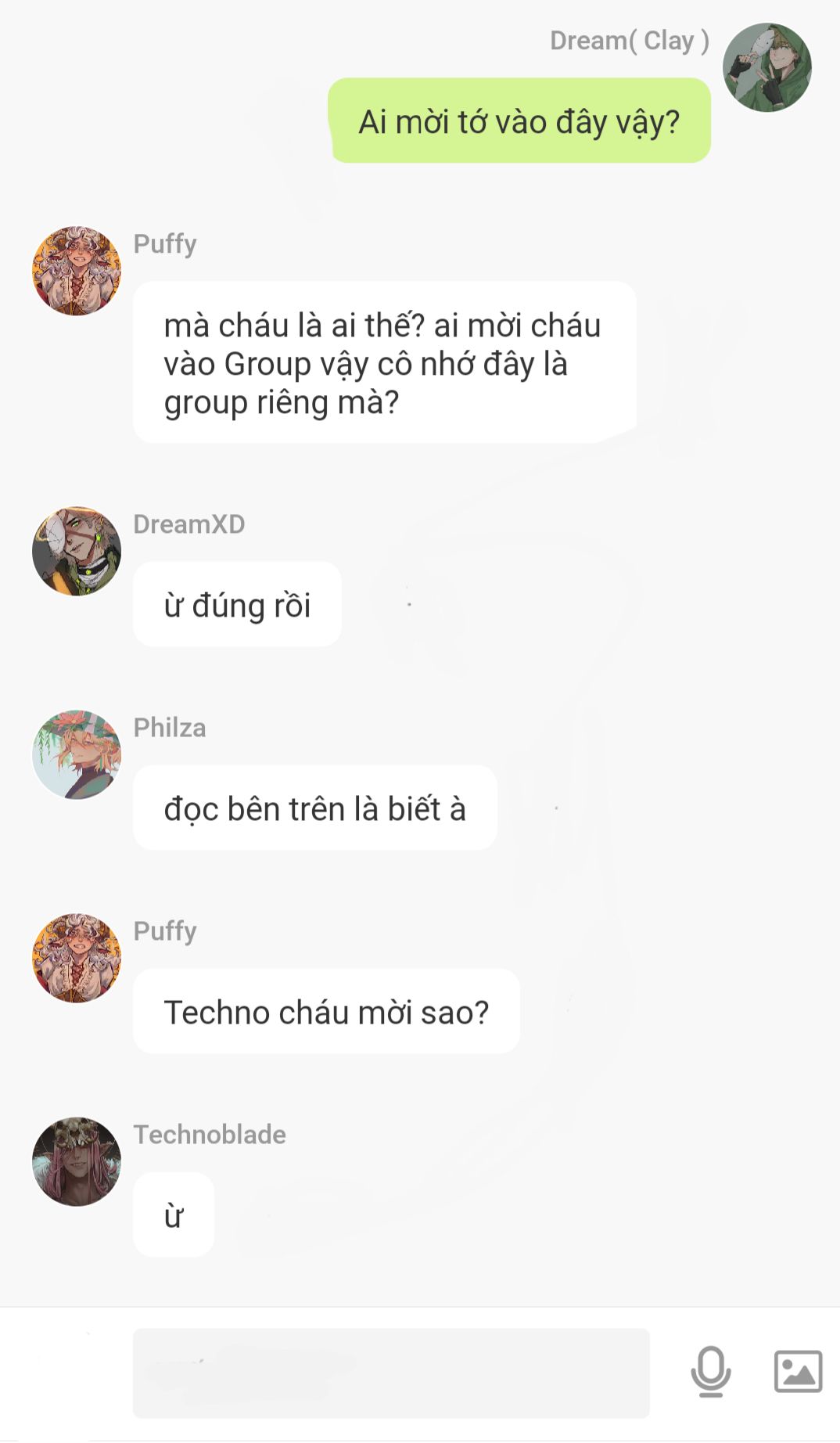Click the DreamXD sender name

pyautogui.click(x=189, y=524)
